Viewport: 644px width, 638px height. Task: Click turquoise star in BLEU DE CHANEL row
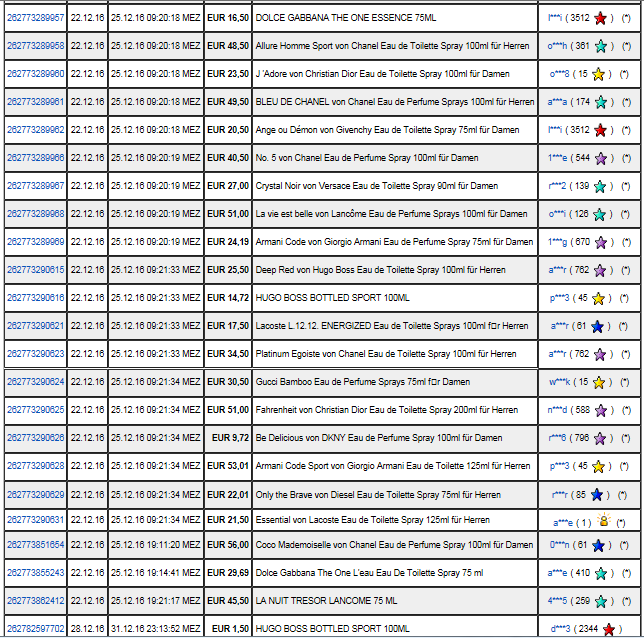click(600, 102)
